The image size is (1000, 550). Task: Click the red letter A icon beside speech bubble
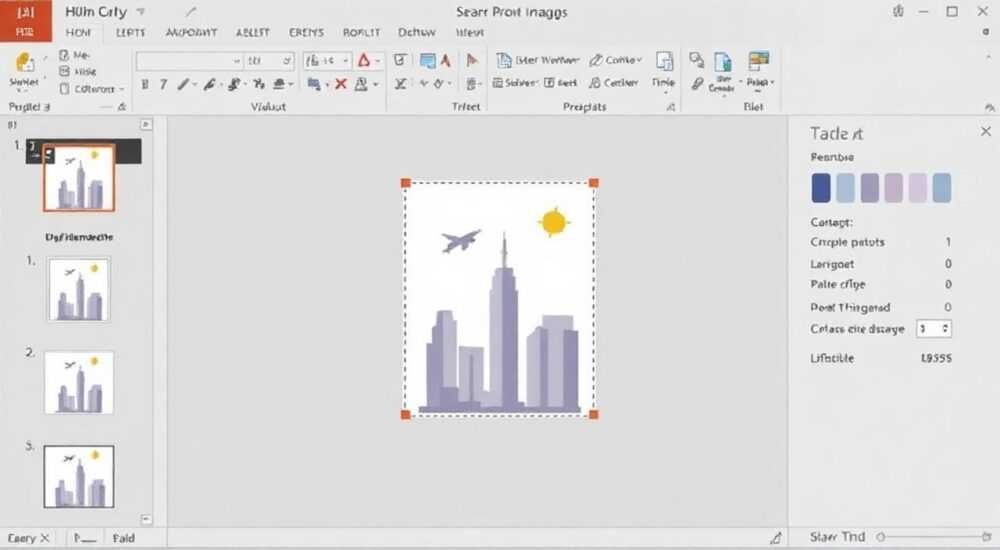[446, 61]
